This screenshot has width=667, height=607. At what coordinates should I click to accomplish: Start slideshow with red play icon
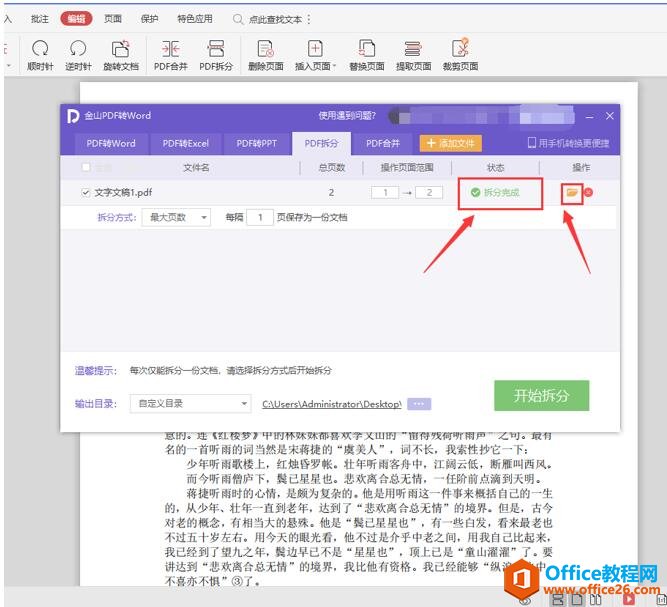(x=628, y=600)
